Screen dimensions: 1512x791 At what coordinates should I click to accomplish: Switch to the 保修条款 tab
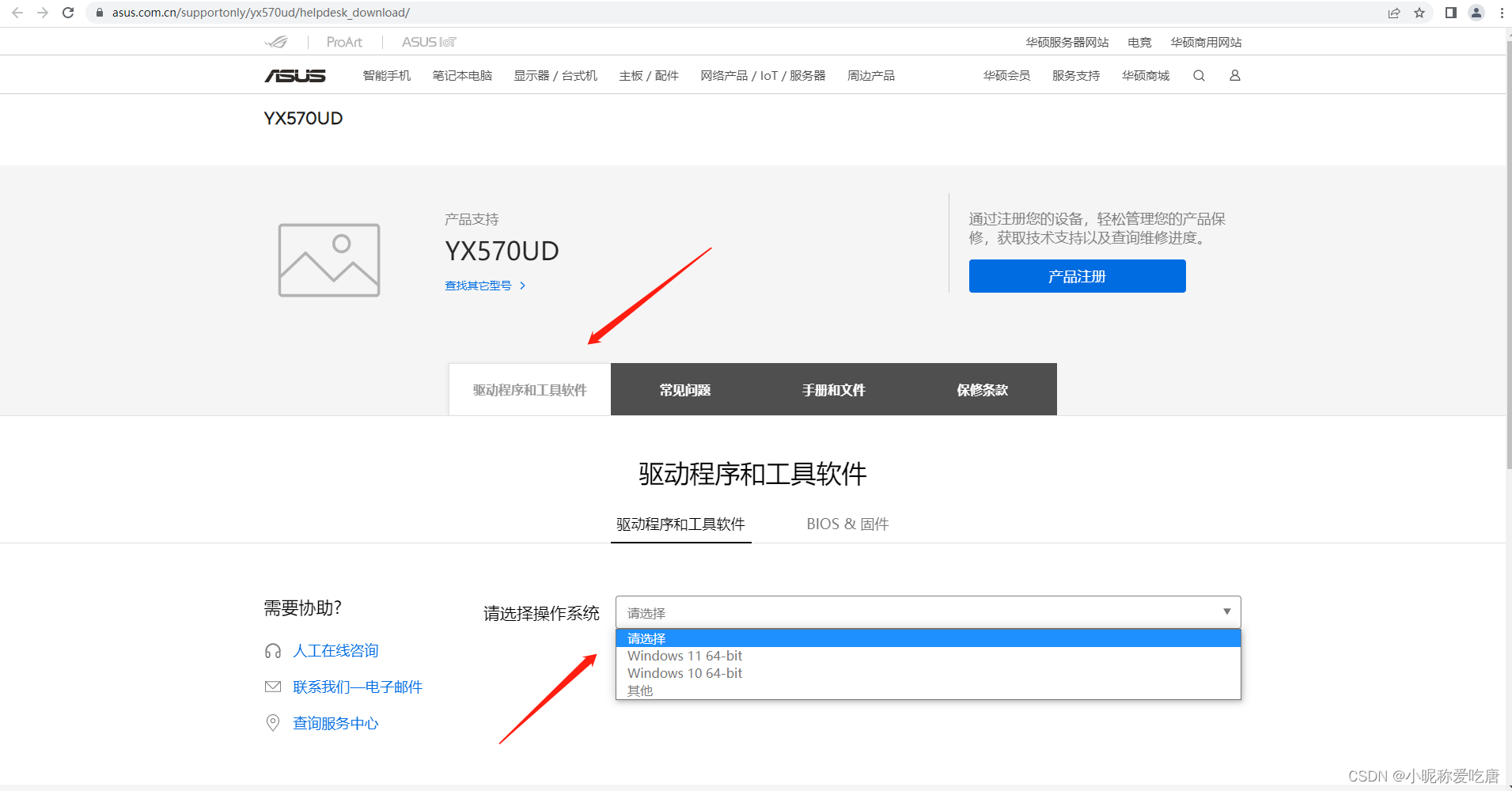coord(983,389)
